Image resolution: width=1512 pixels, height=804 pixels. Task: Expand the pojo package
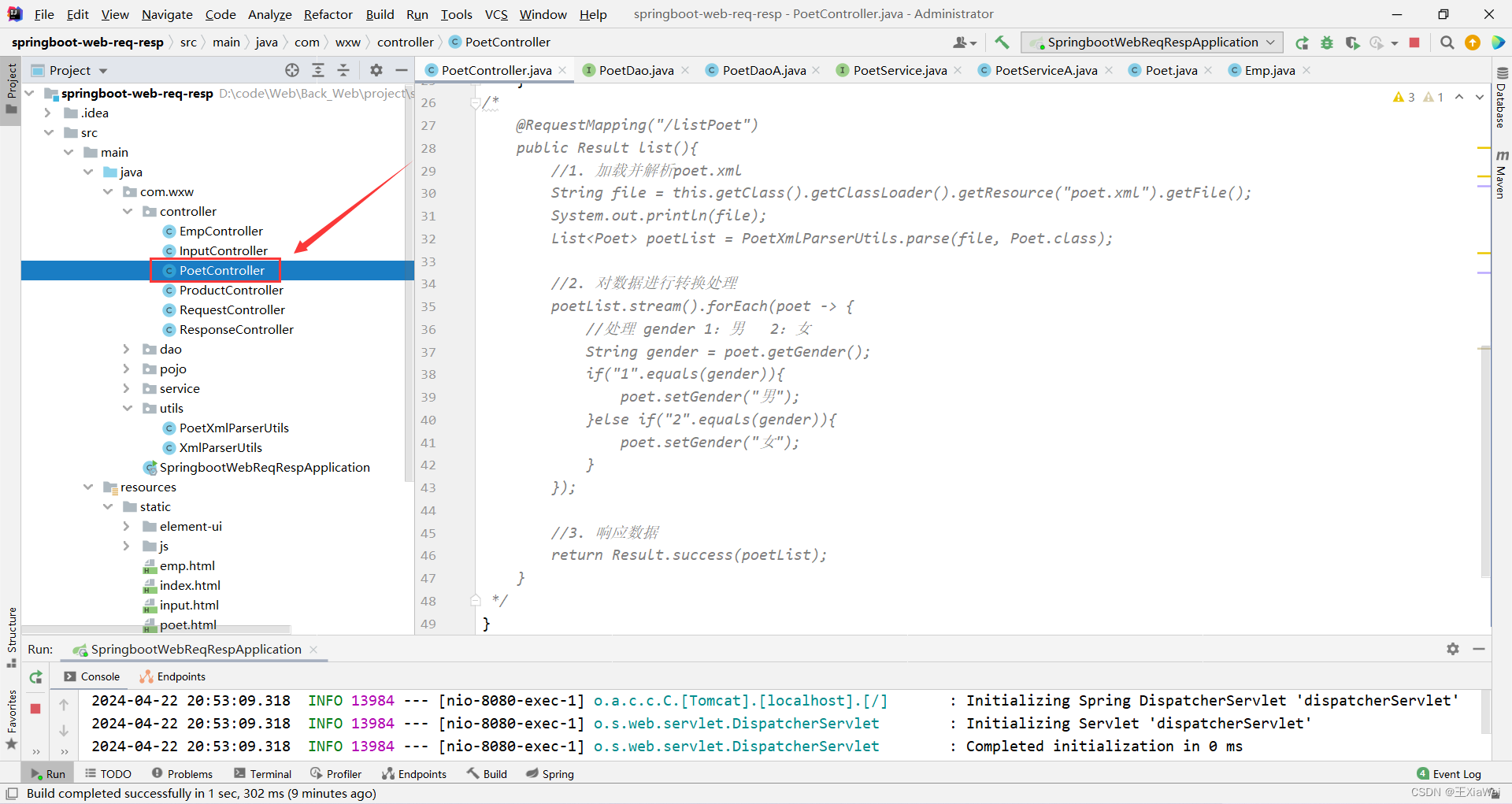pos(126,369)
